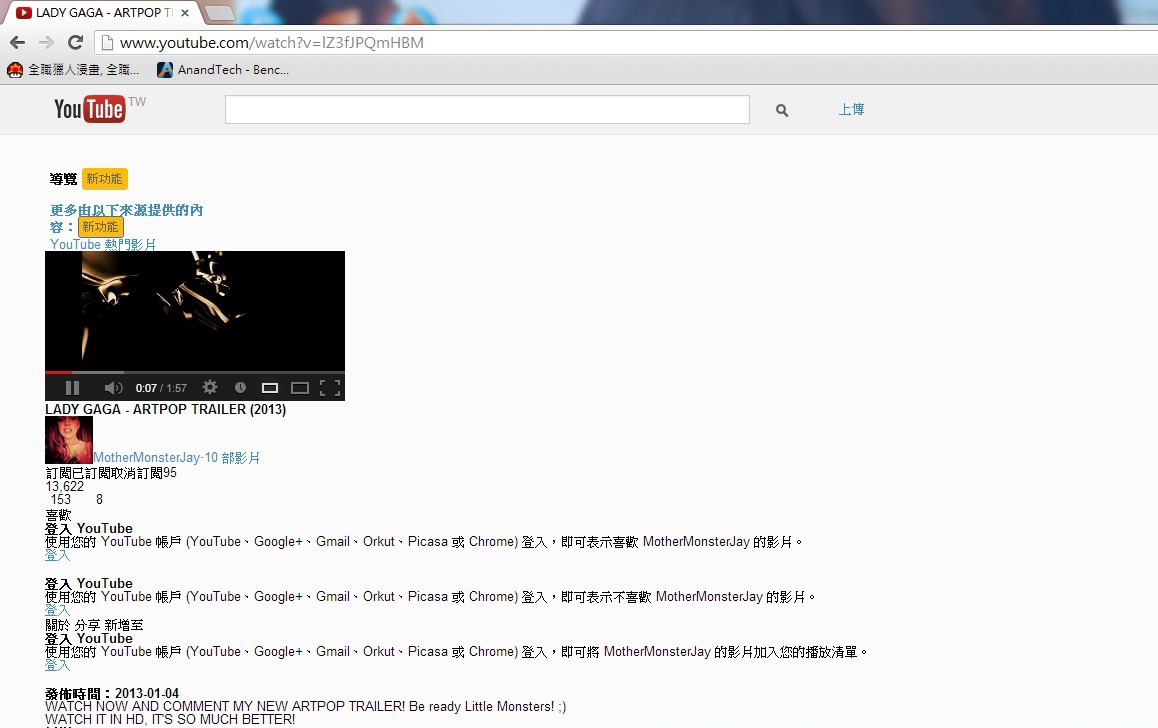Click the dislike count 8
This screenshot has width=1158, height=728.
pyautogui.click(x=100, y=500)
